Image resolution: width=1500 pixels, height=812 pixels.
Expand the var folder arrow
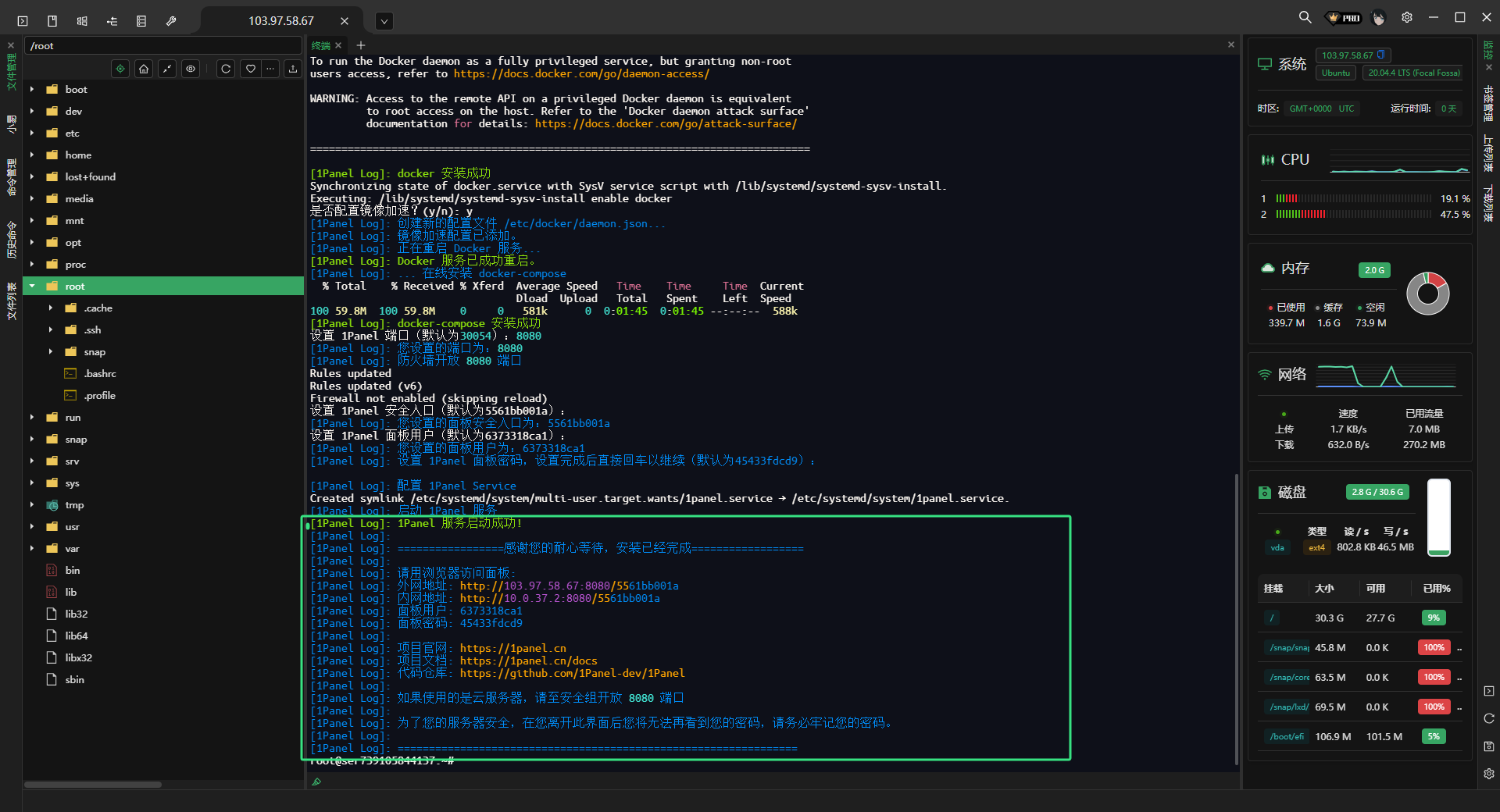[32, 549]
